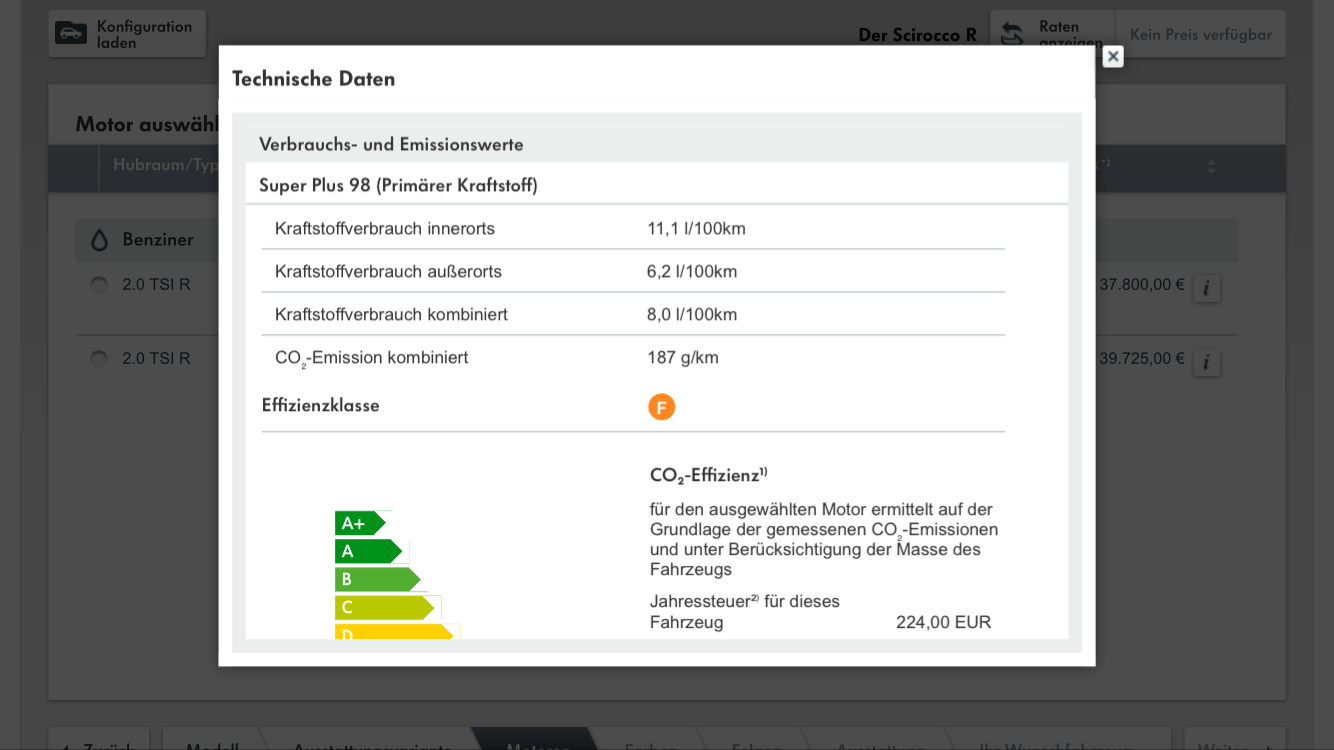Click Super Plus 98 (Primärer Kraftstoff) heading
1334x750 pixels.
pyautogui.click(x=398, y=185)
